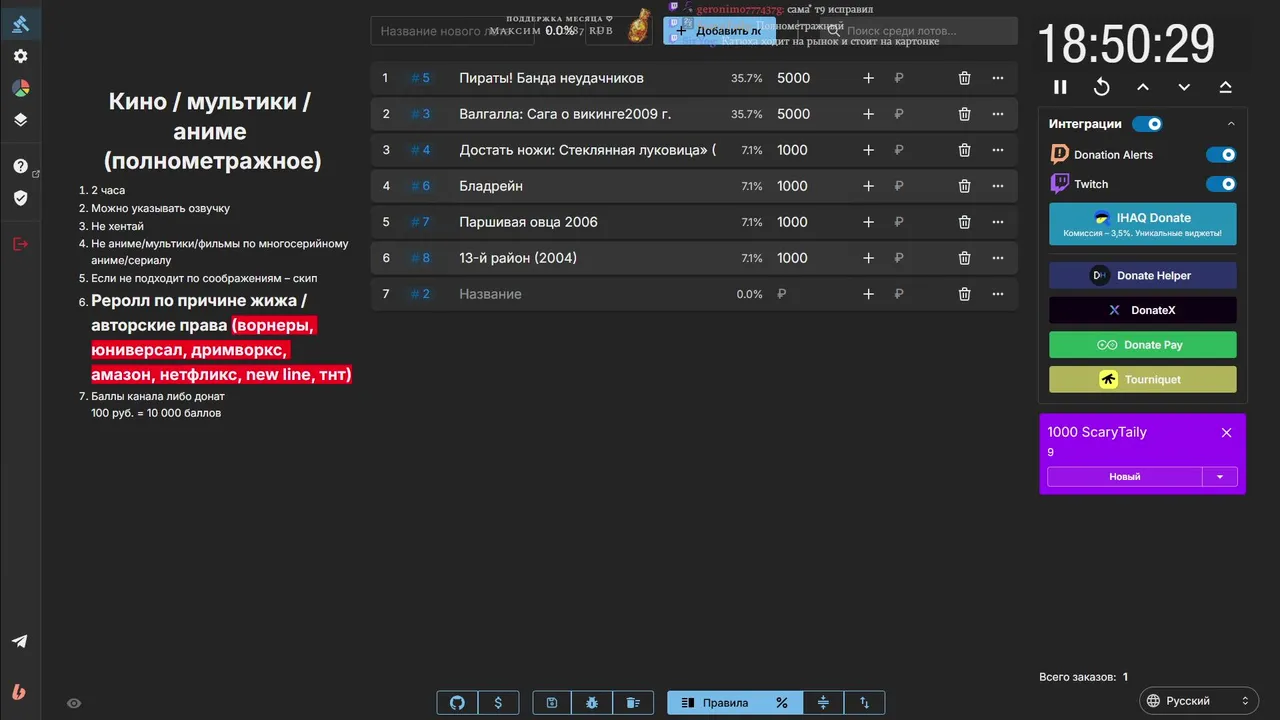Click the 35.7% value for Пираты!

tap(746, 78)
